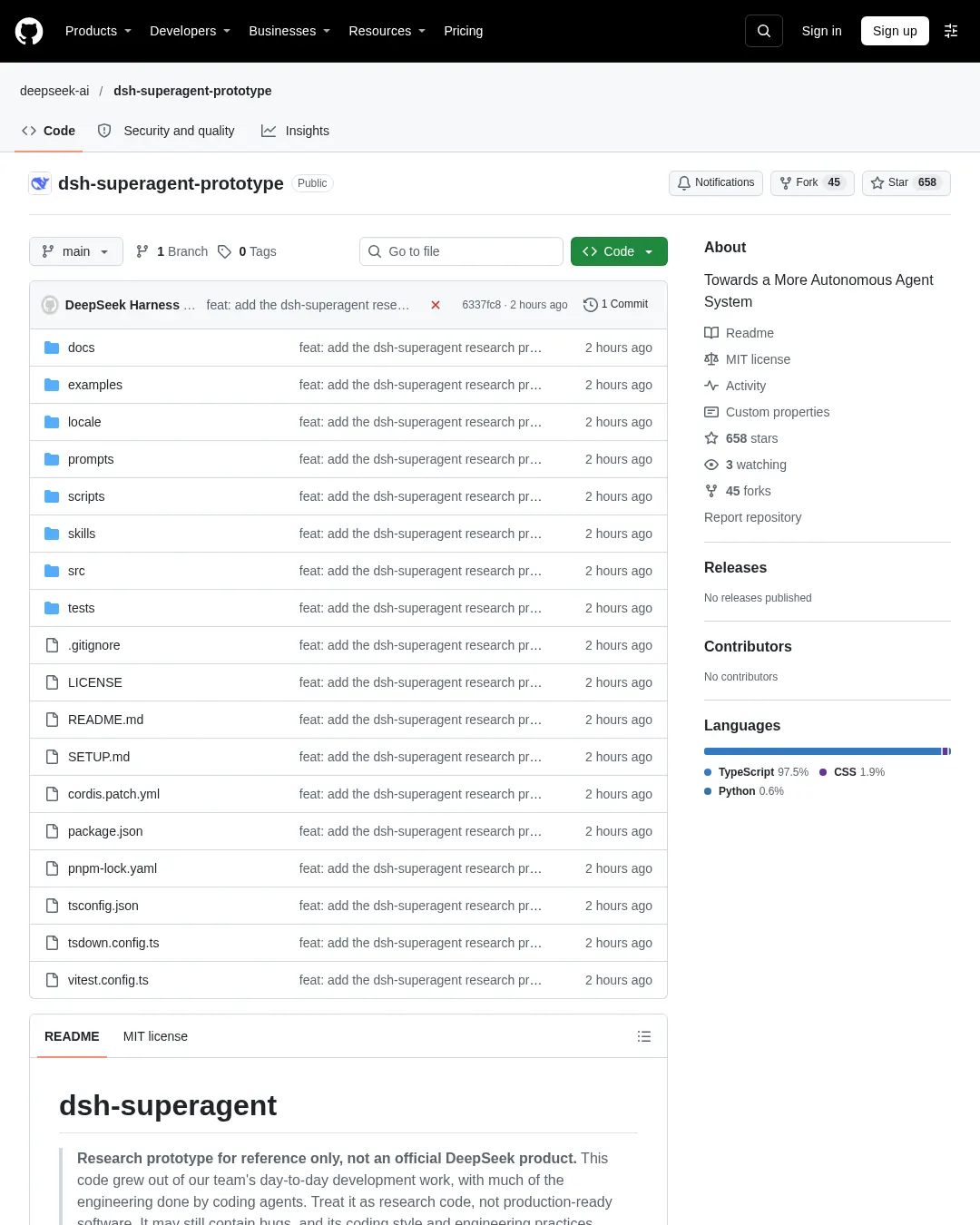
Task: Open pnpm-lock.yaml file
Action: click(x=113, y=868)
